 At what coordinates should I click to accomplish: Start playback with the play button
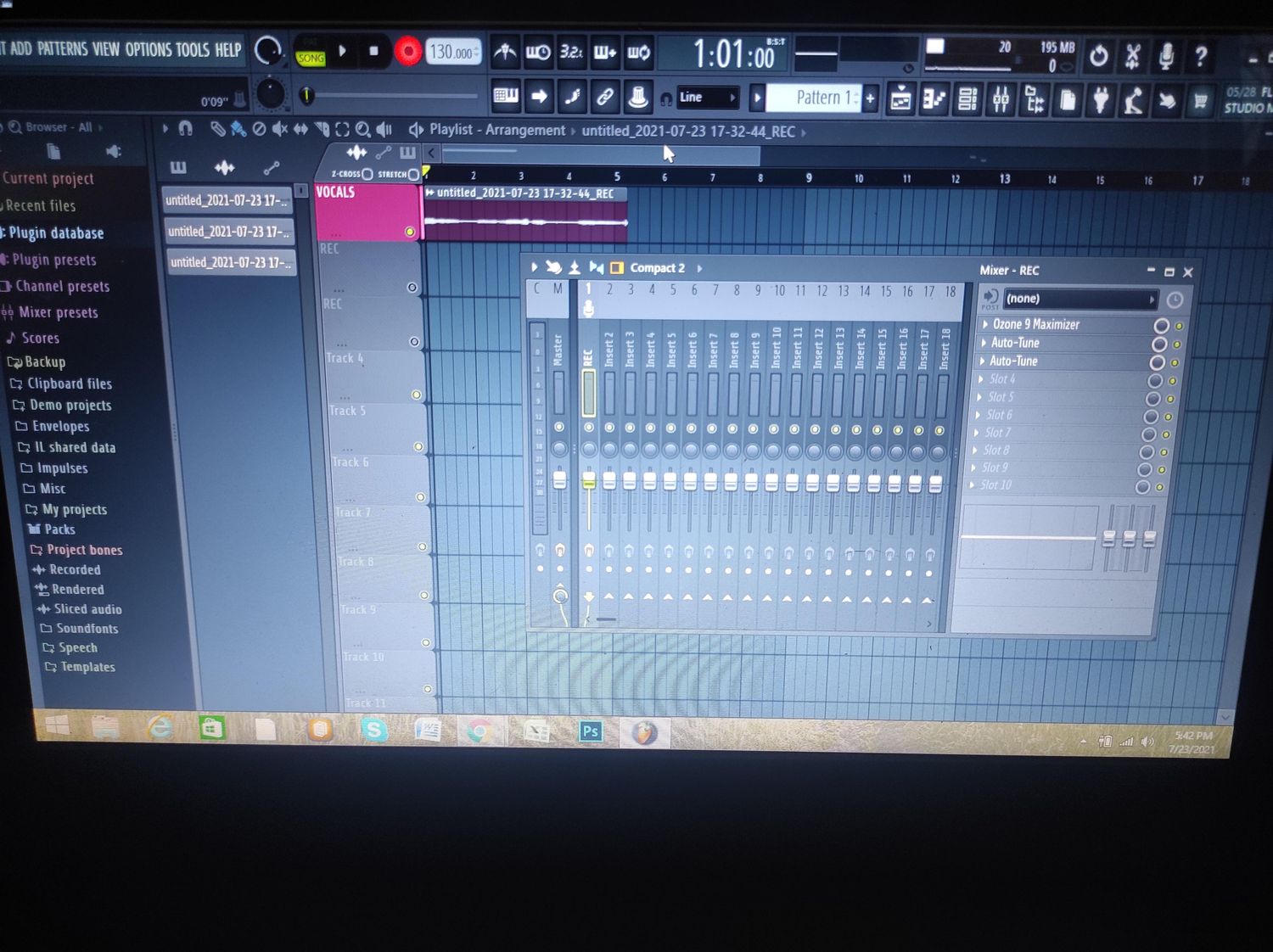(343, 51)
